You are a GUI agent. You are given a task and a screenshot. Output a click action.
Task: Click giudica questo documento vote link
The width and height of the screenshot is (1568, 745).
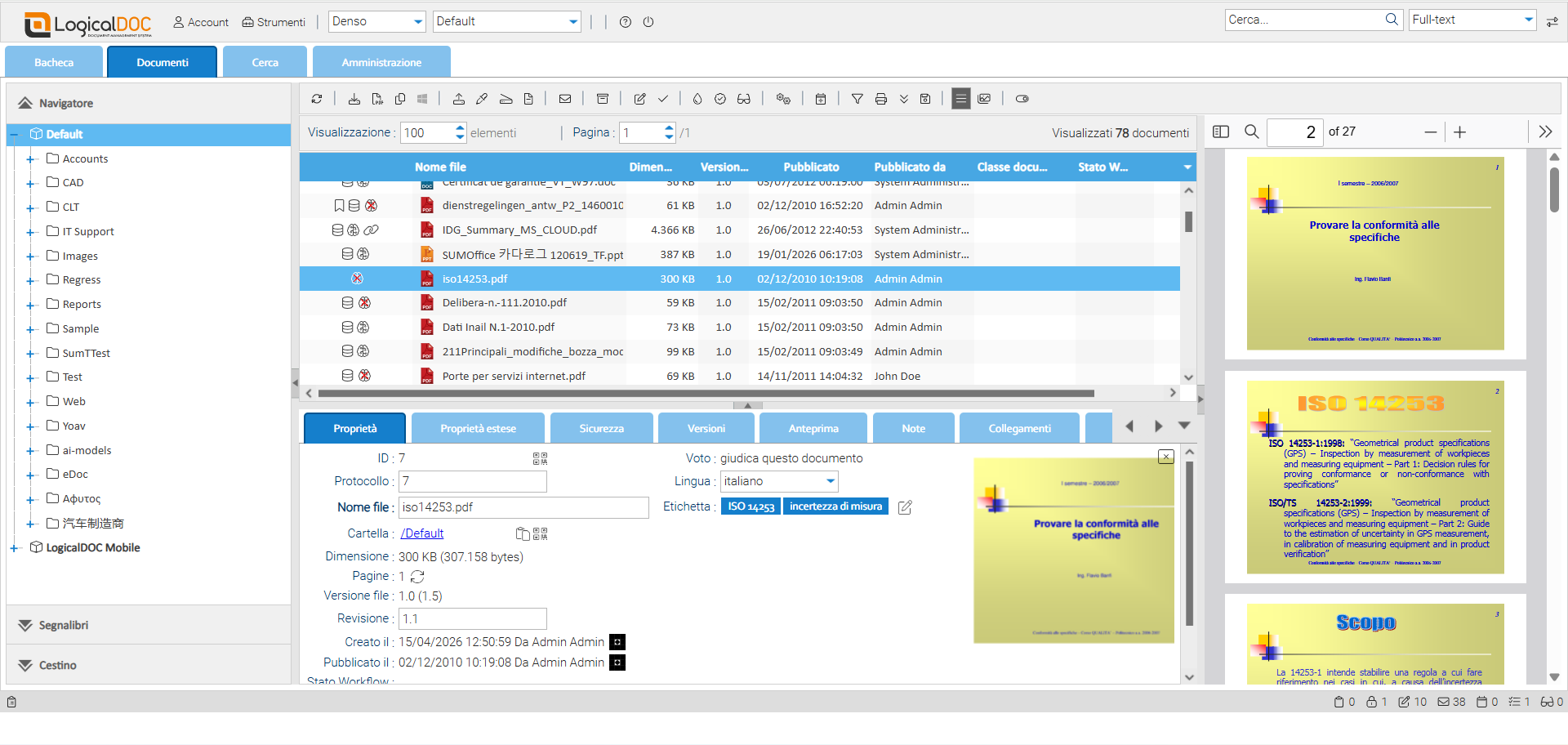pos(791,458)
